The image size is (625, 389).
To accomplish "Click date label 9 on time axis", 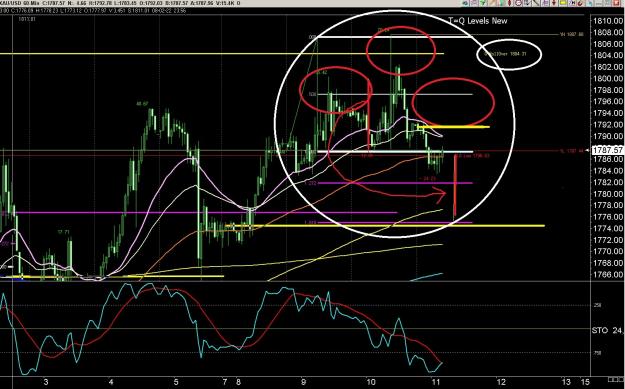I will (x=304, y=381).
